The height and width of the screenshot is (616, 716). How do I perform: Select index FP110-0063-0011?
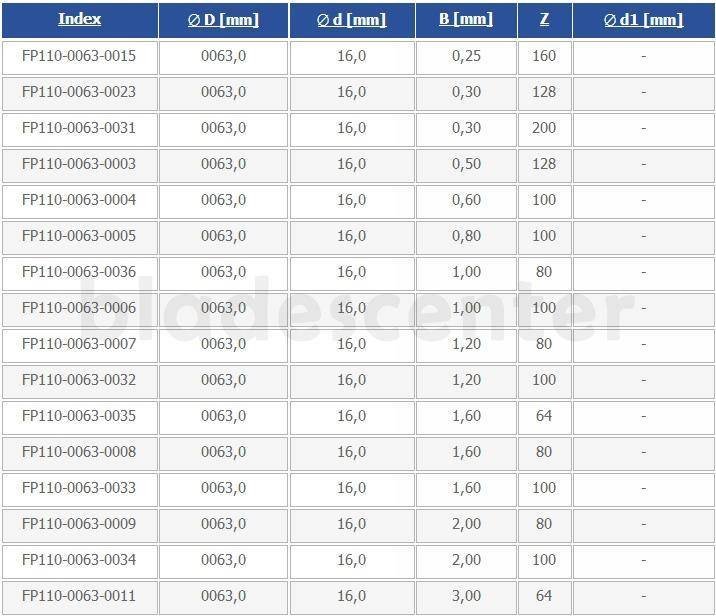[79, 596]
